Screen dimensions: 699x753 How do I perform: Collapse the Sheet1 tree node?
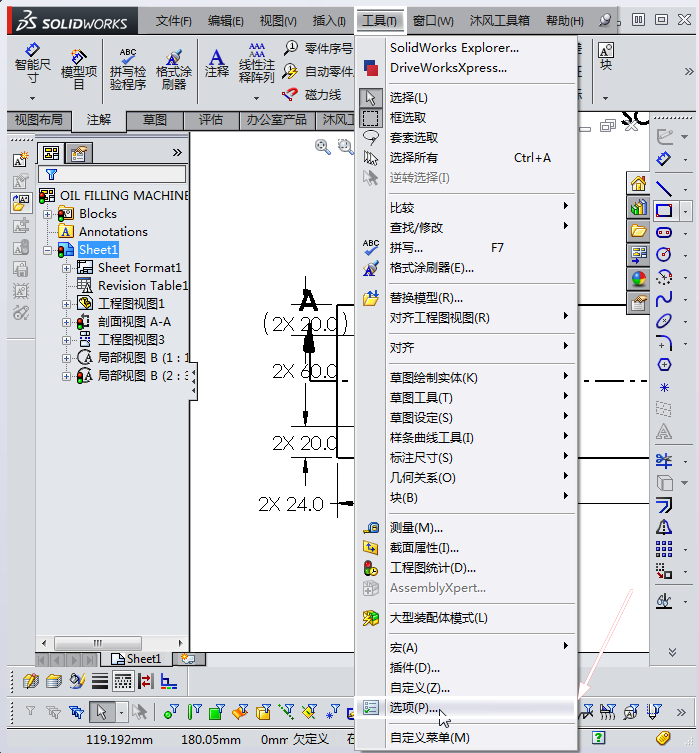point(47,250)
